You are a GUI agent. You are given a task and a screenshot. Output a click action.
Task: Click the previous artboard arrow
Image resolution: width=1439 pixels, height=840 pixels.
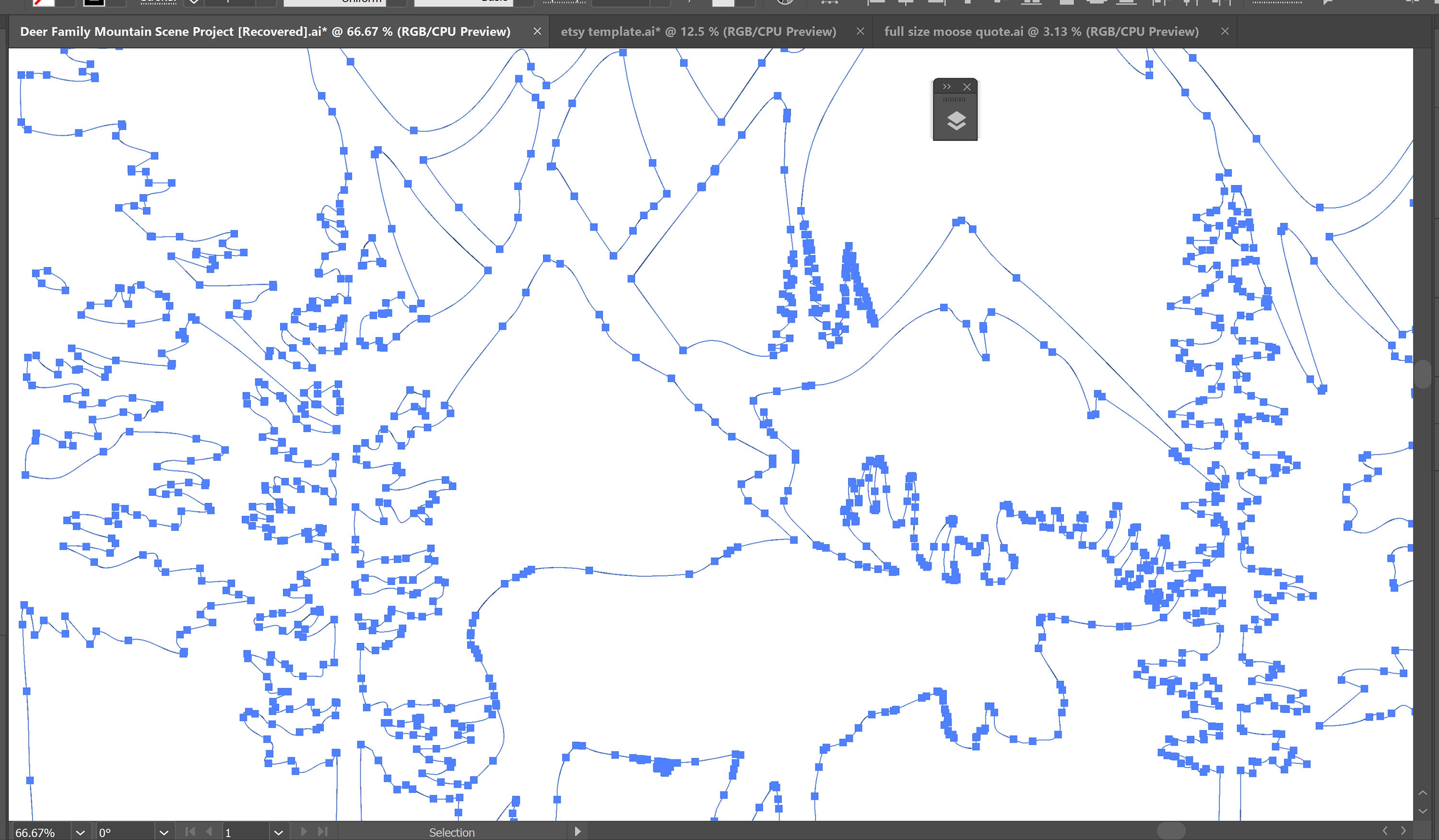(x=209, y=832)
